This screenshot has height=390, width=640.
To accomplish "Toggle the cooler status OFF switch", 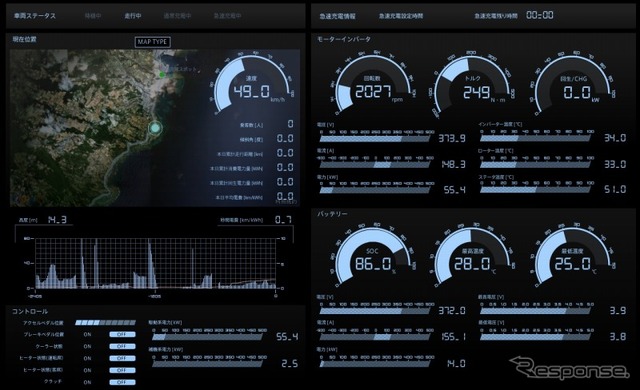I will pos(122,346).
